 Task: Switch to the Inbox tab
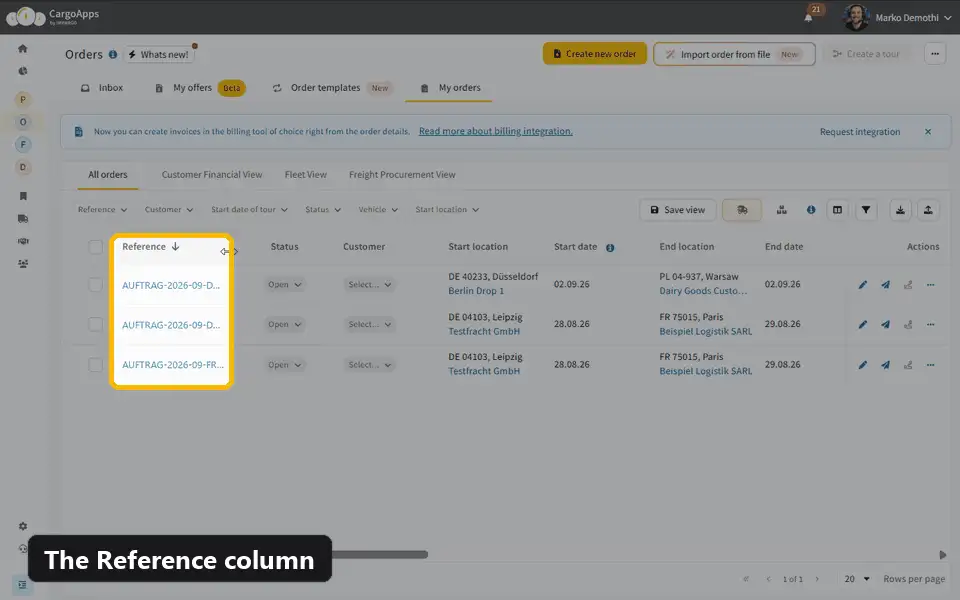(x=102, y=88)
